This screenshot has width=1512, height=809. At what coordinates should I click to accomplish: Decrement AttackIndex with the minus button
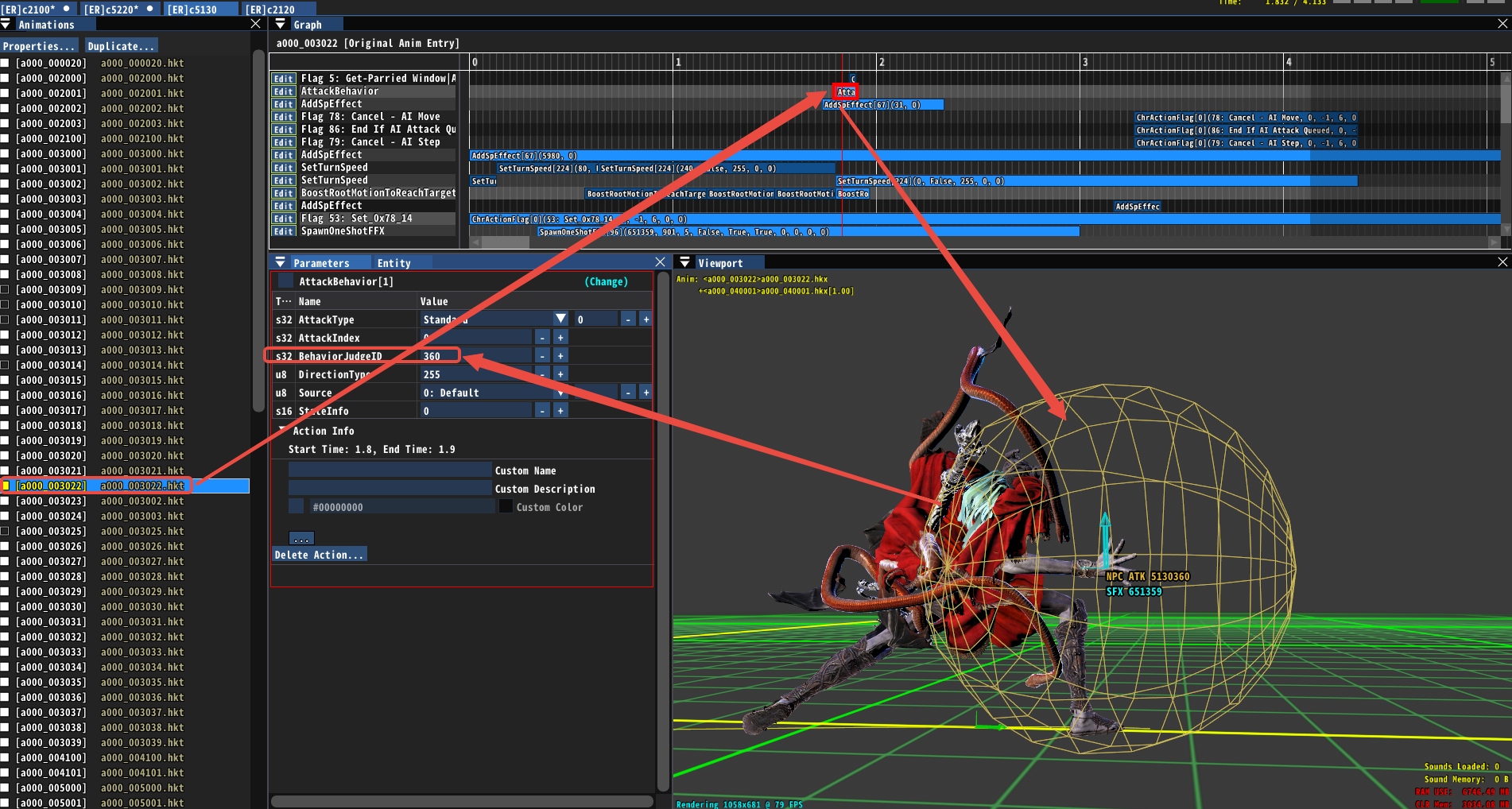[542, 338]
